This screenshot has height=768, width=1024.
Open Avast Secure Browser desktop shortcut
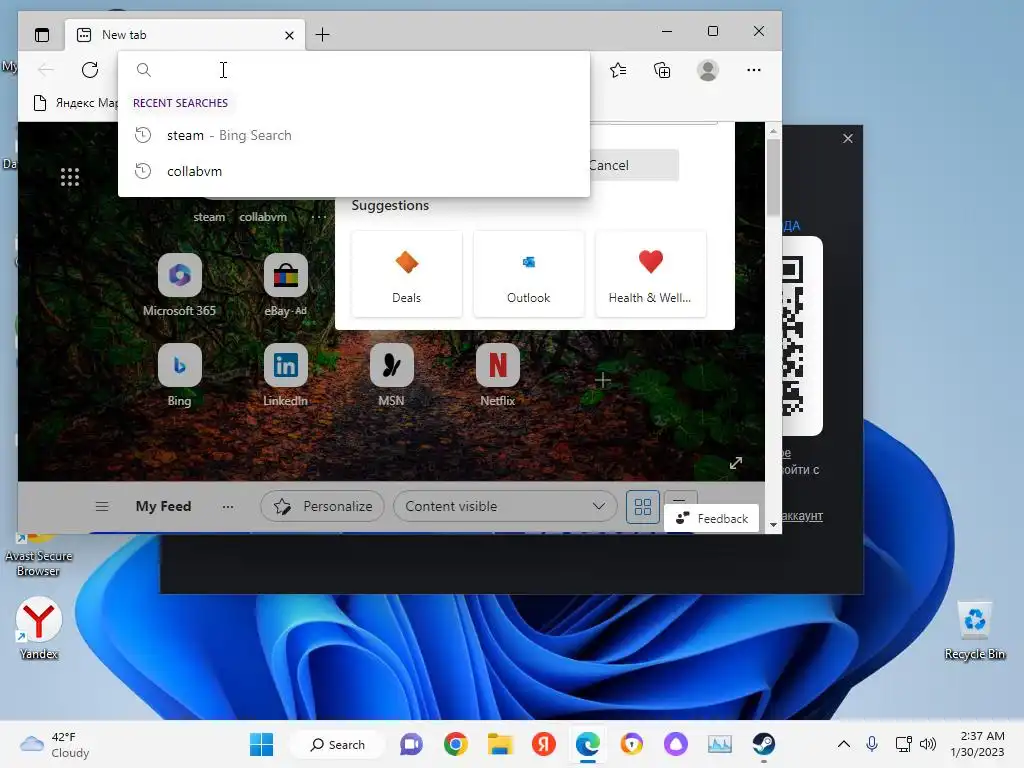click(x=39, y=555)
